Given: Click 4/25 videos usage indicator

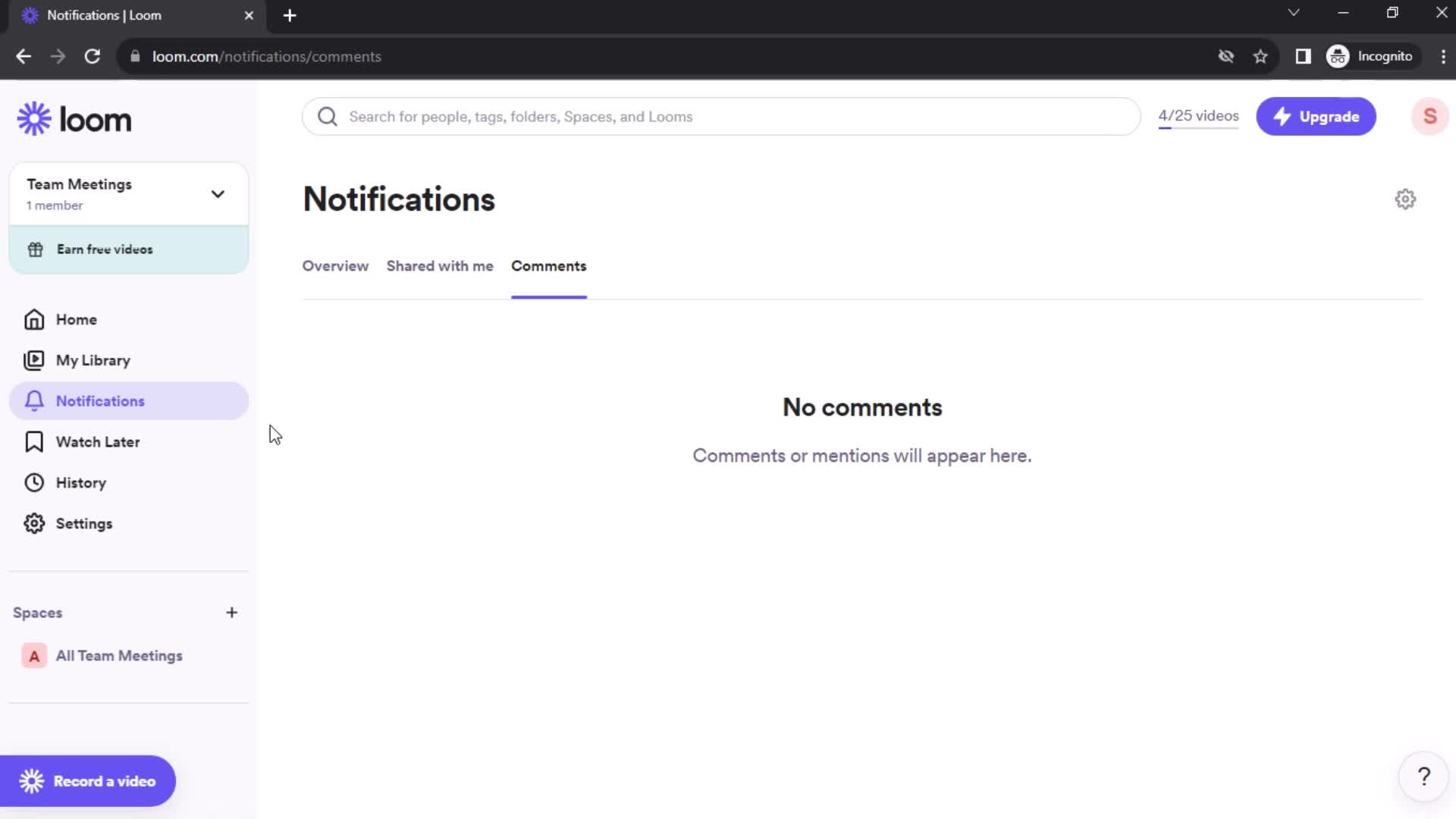Looking at the screenshot, I should click(x=1198, y=116).
